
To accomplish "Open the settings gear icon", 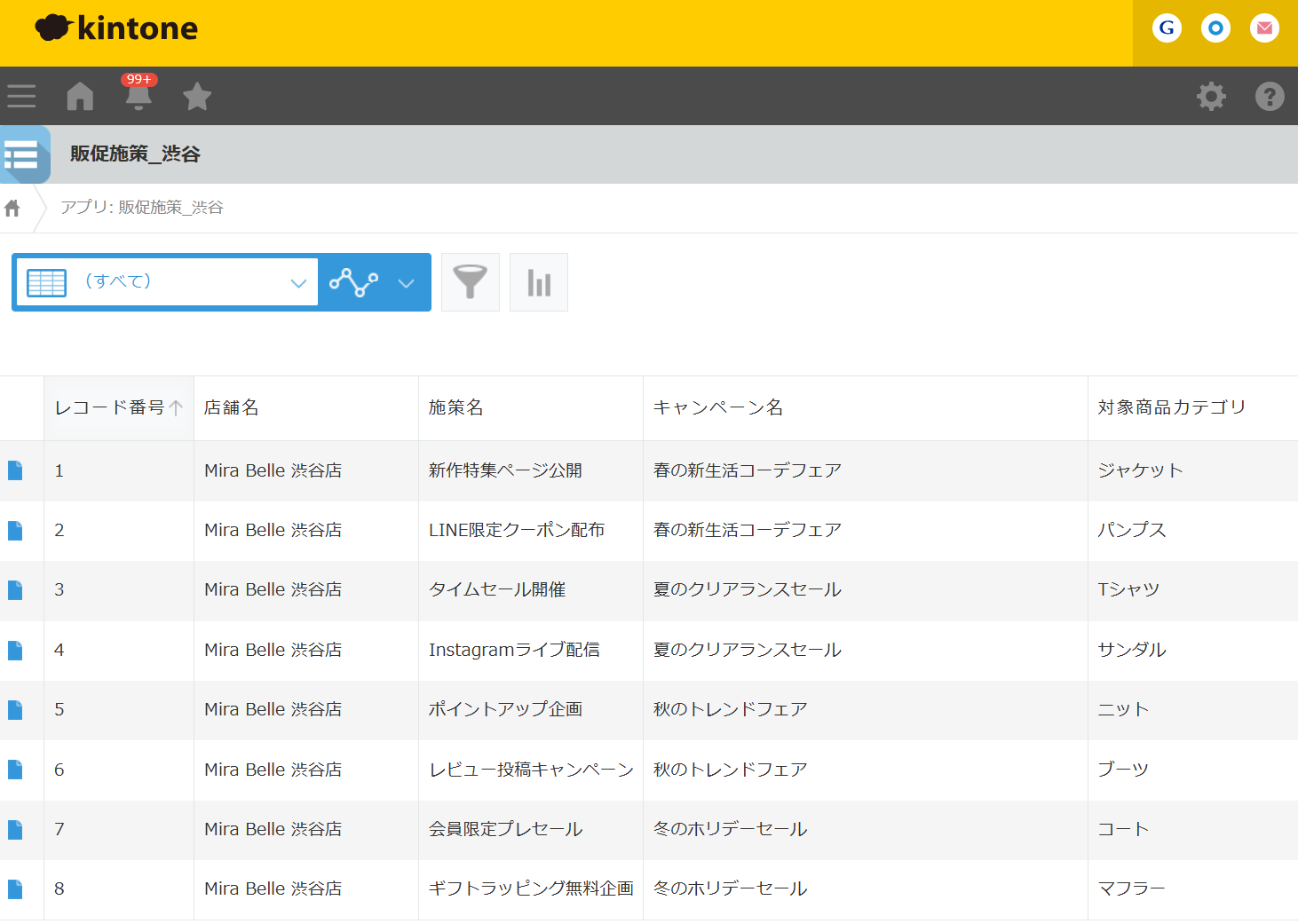I will point(1211,96).
